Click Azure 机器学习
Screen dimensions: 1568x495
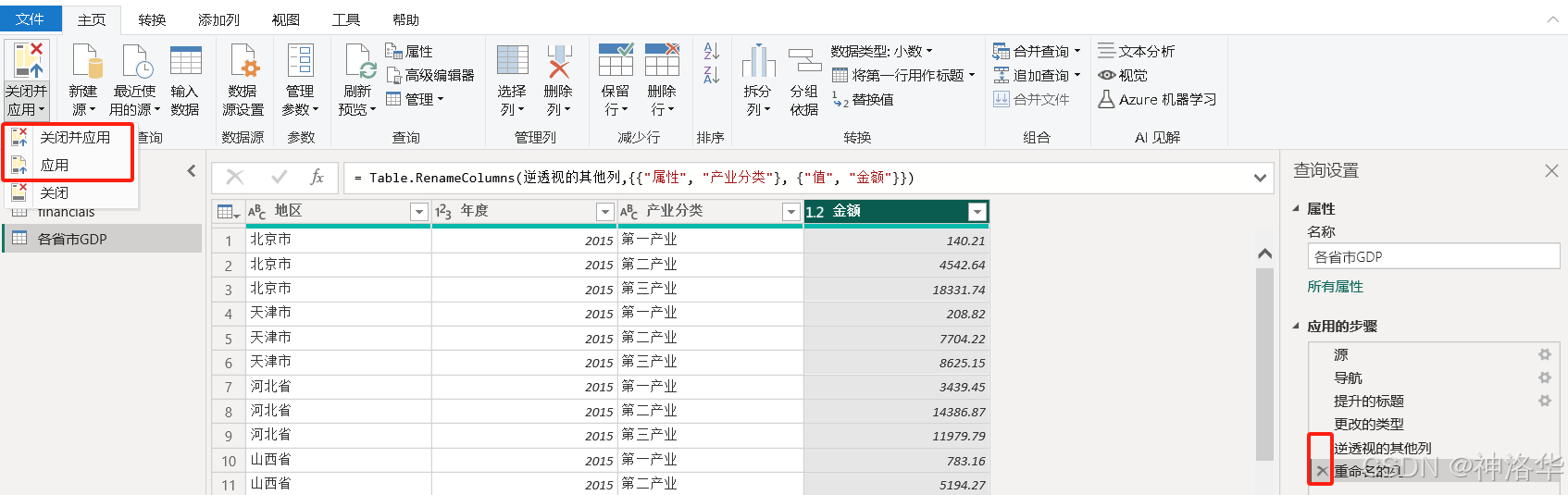[x=1157, y=99]
